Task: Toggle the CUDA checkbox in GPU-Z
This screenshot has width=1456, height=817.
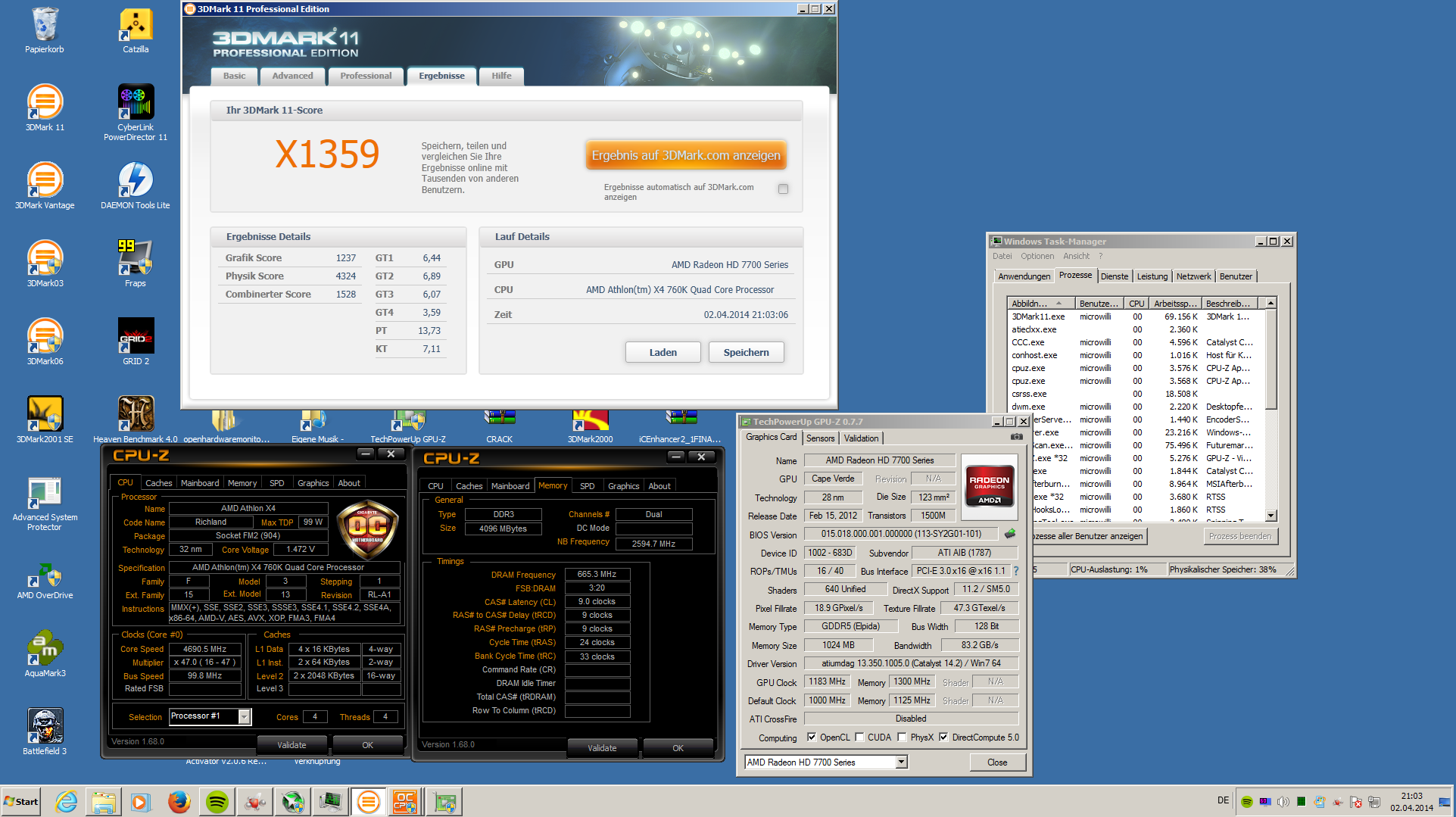Action: point(859,737)
